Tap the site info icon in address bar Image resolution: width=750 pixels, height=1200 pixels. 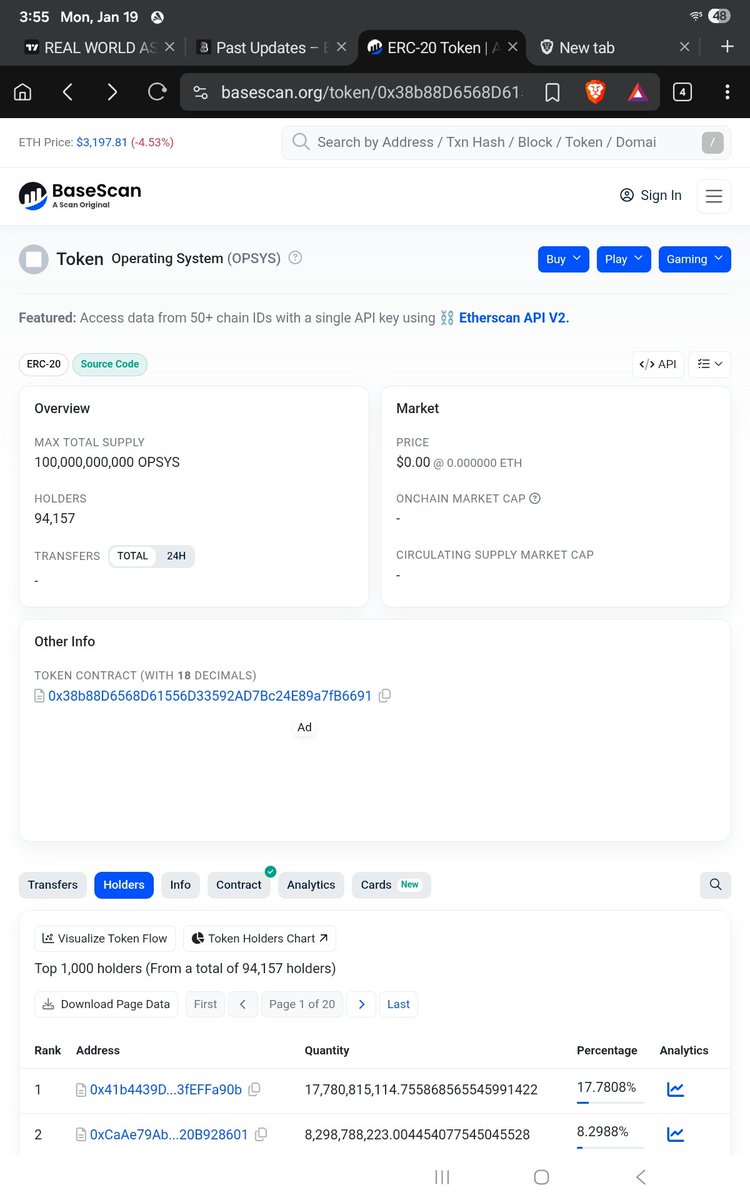(200, 92)
